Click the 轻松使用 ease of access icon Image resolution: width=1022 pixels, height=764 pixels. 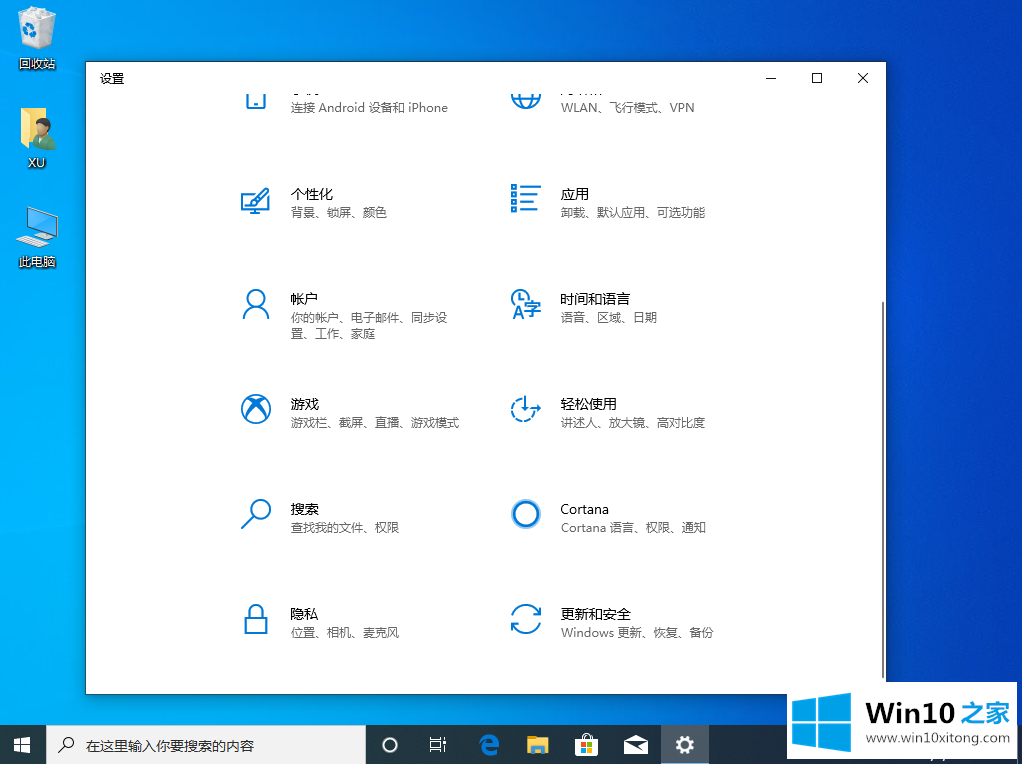tap(526, 409)
